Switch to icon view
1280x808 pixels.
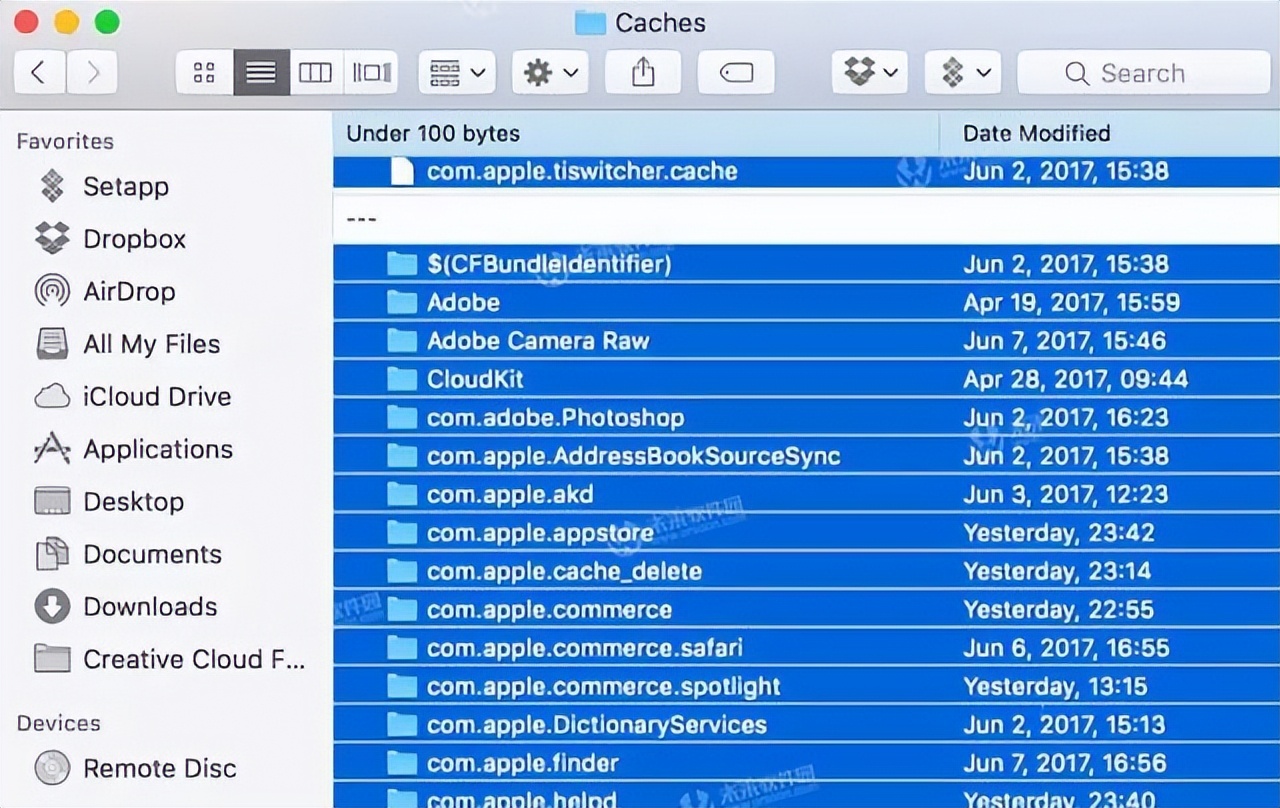click(x=204, y=73)
